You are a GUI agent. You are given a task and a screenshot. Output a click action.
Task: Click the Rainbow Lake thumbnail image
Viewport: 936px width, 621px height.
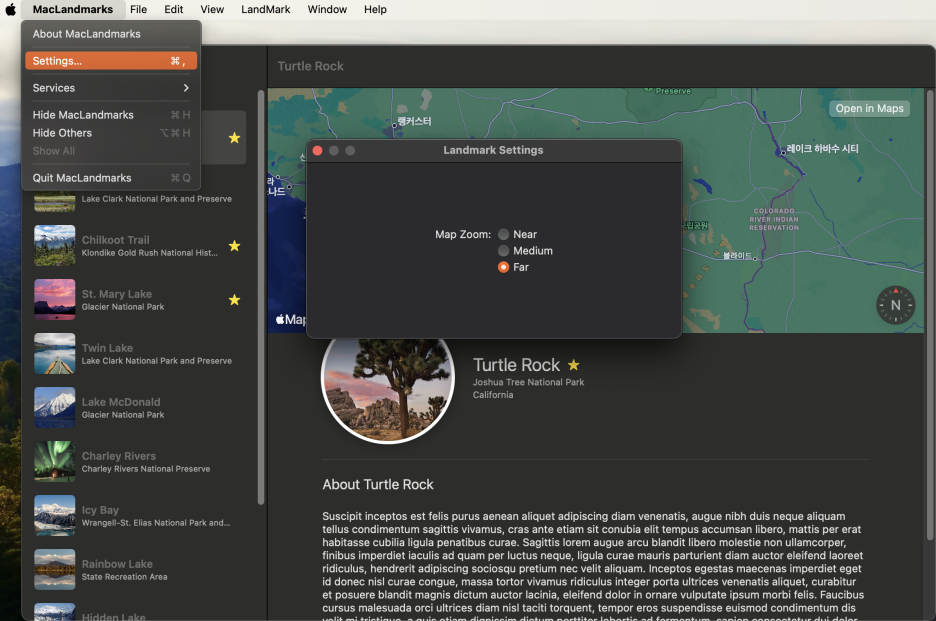55,570
